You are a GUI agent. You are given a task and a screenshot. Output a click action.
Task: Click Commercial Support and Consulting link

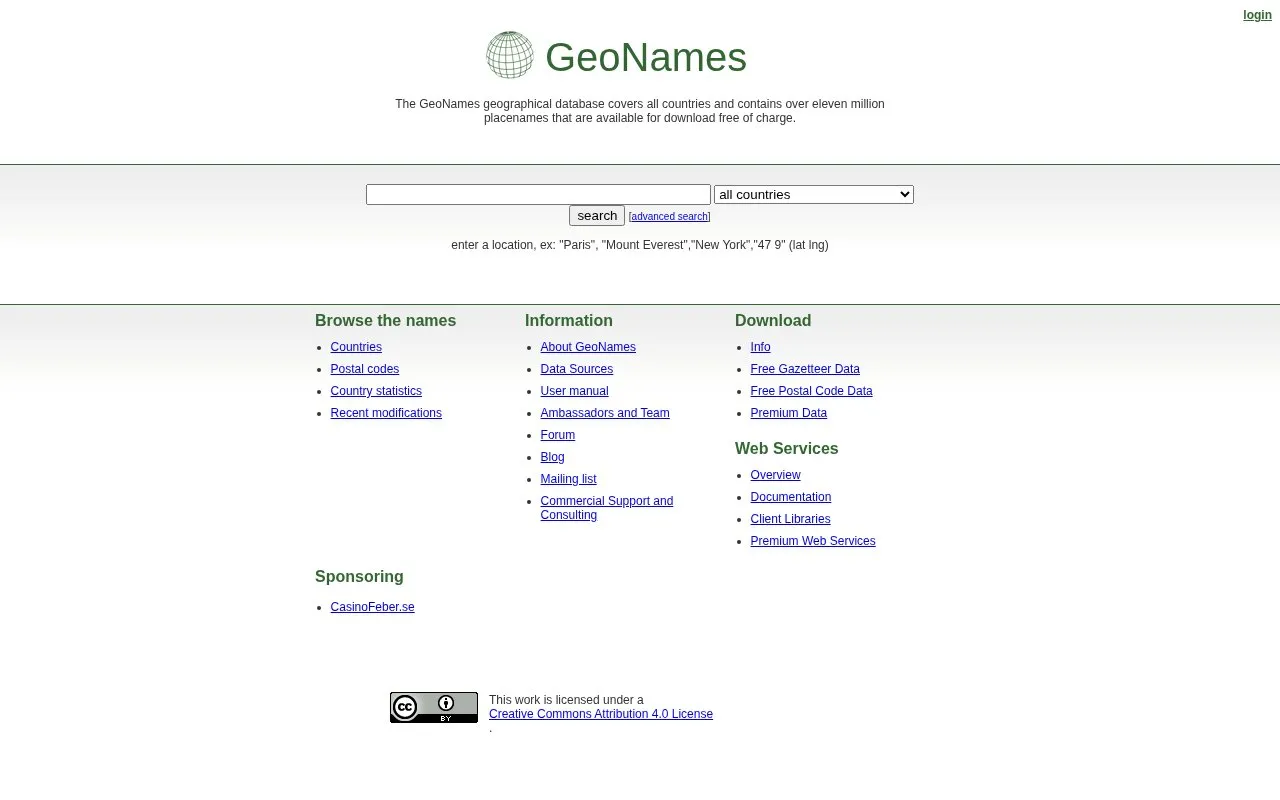(607, 508)
